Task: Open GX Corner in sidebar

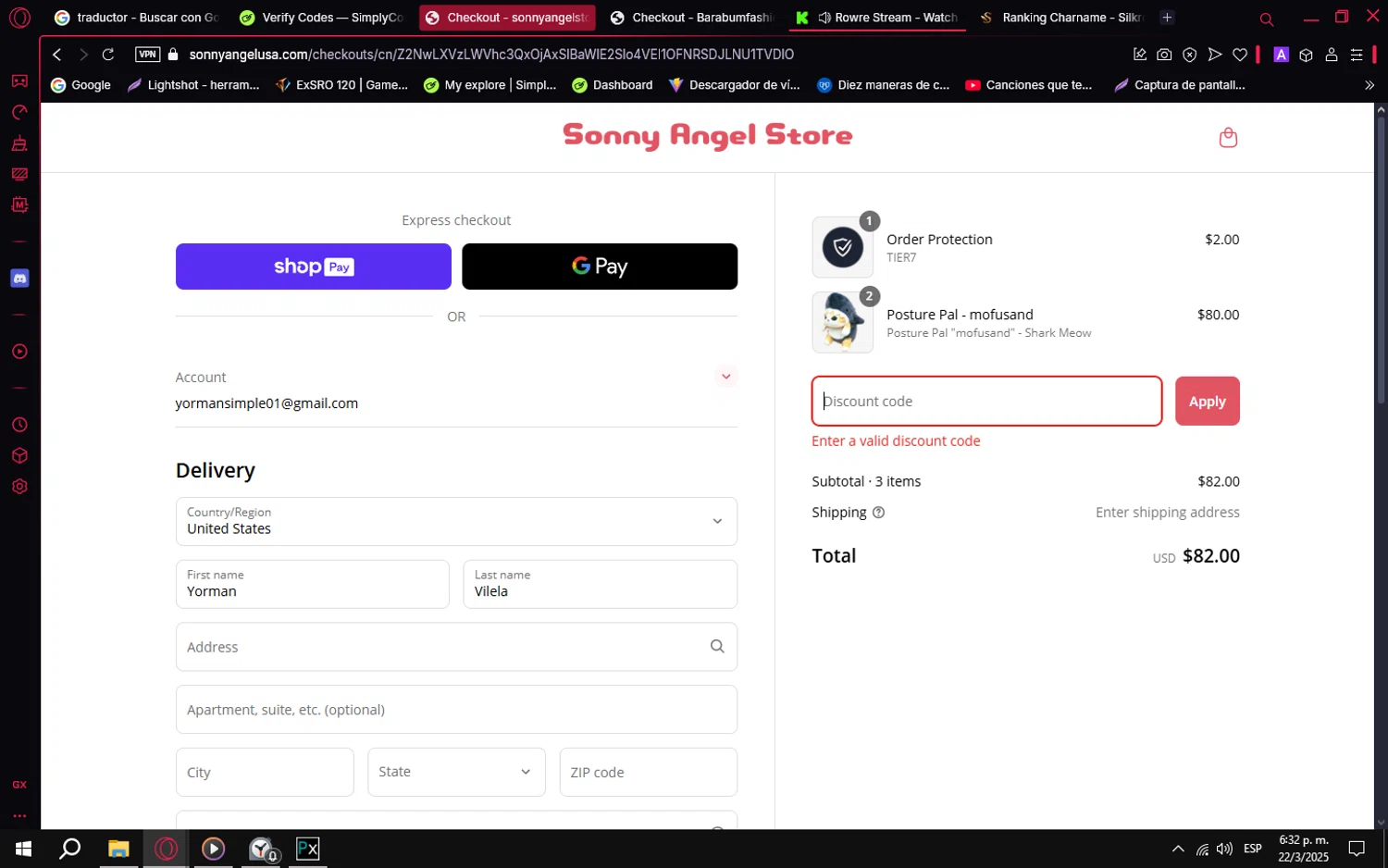Action: coord(19,785)
